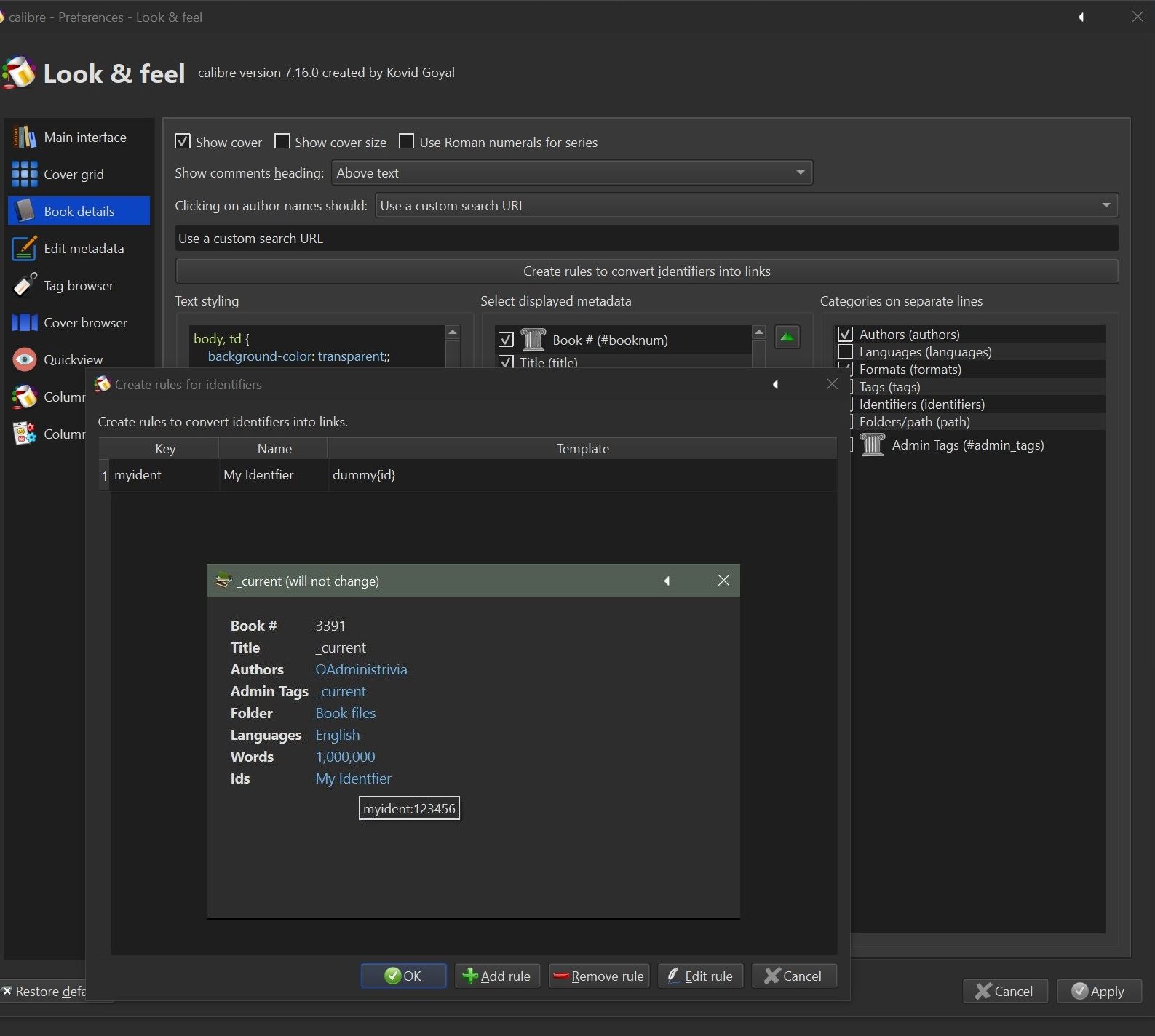Click the Book details icon
This screenshot has height=1036, width=1155.
tap(25, 211)
